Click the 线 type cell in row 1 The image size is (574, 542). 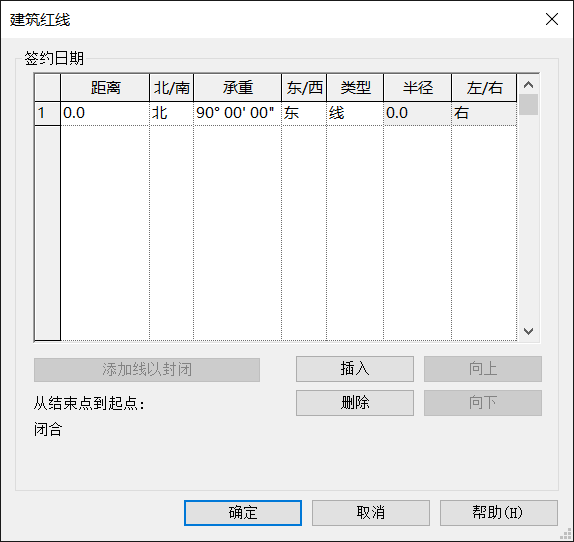point(355,113)
